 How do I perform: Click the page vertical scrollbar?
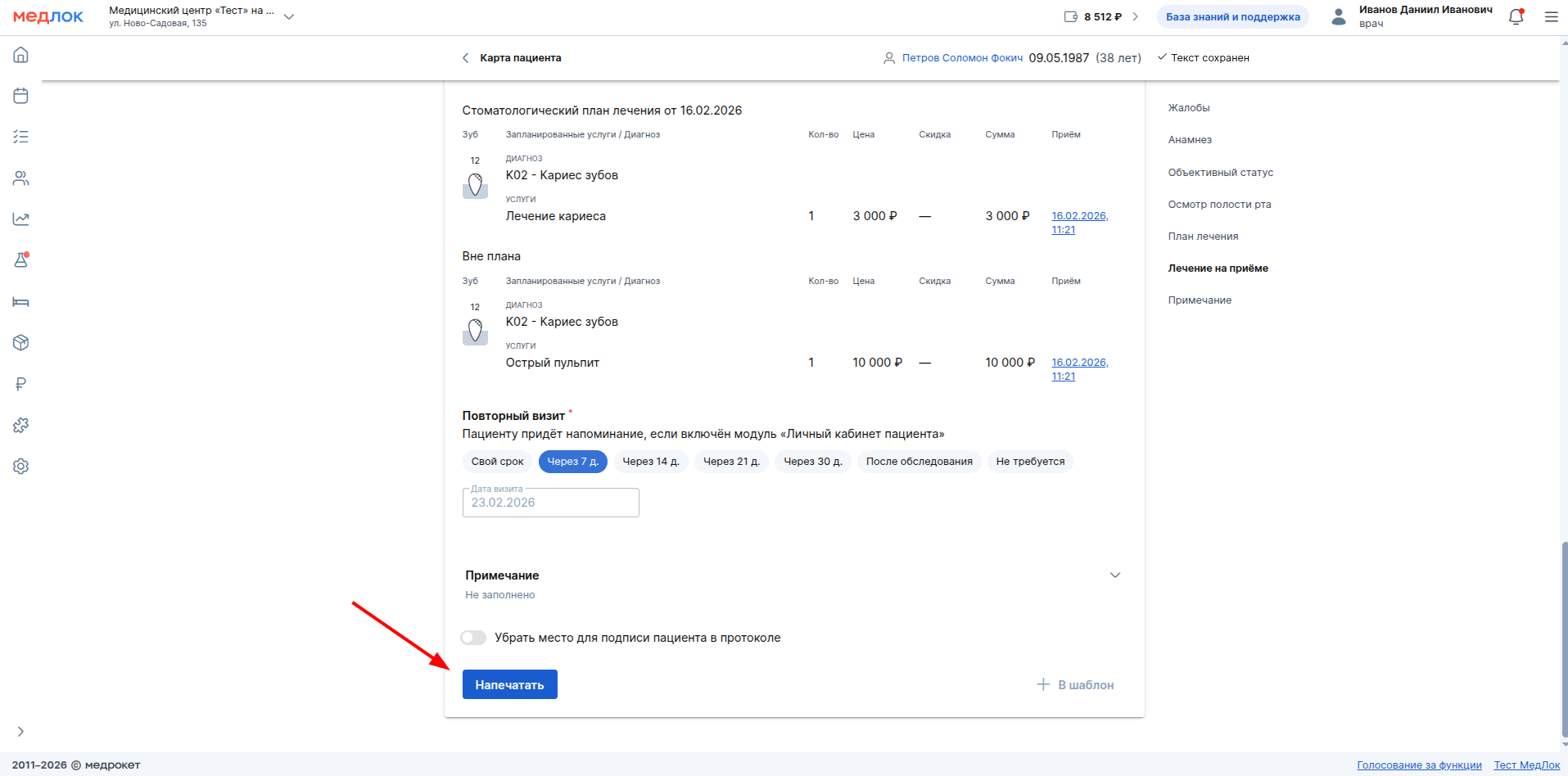click(x=1563, y=638)
